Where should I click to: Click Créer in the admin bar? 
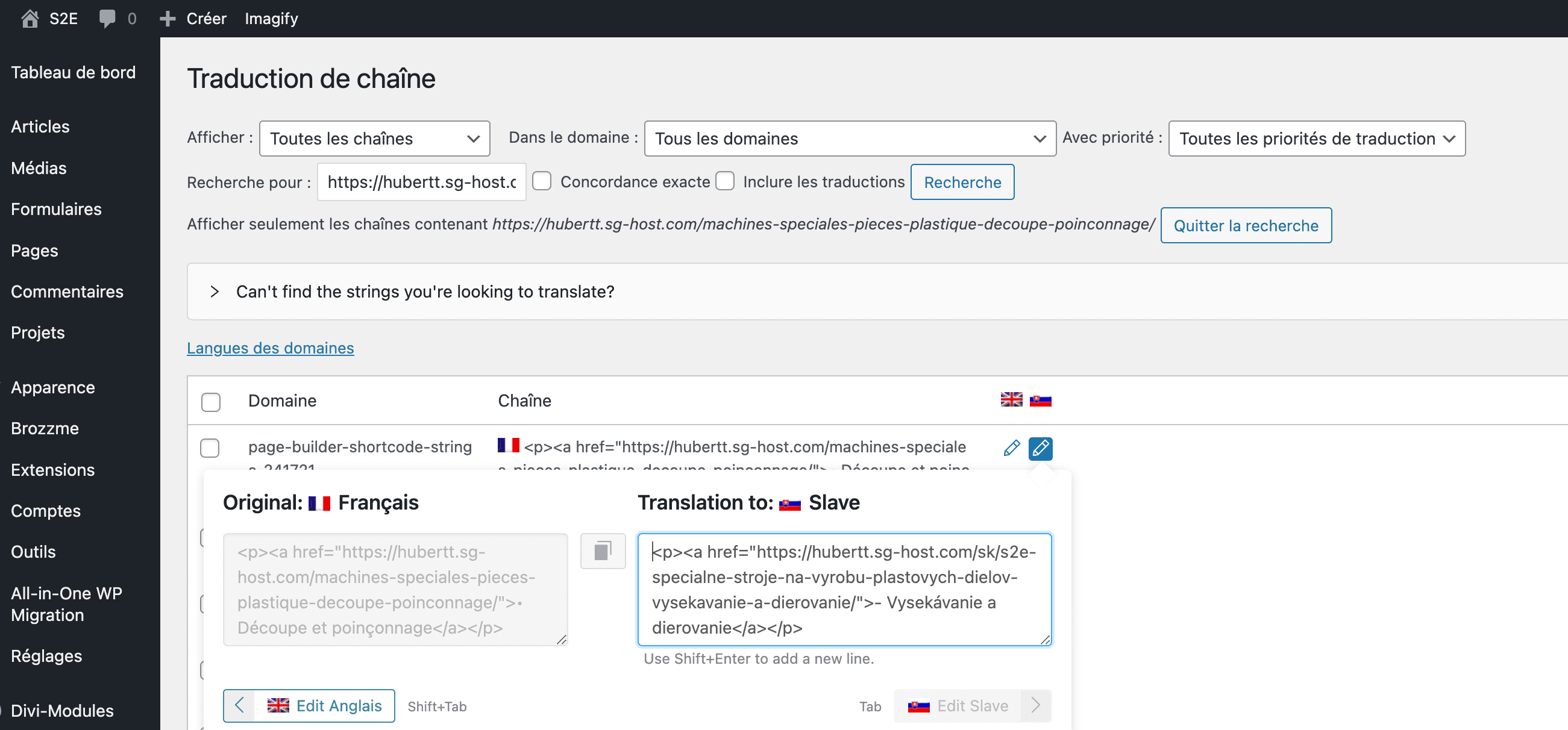[206, 18]
